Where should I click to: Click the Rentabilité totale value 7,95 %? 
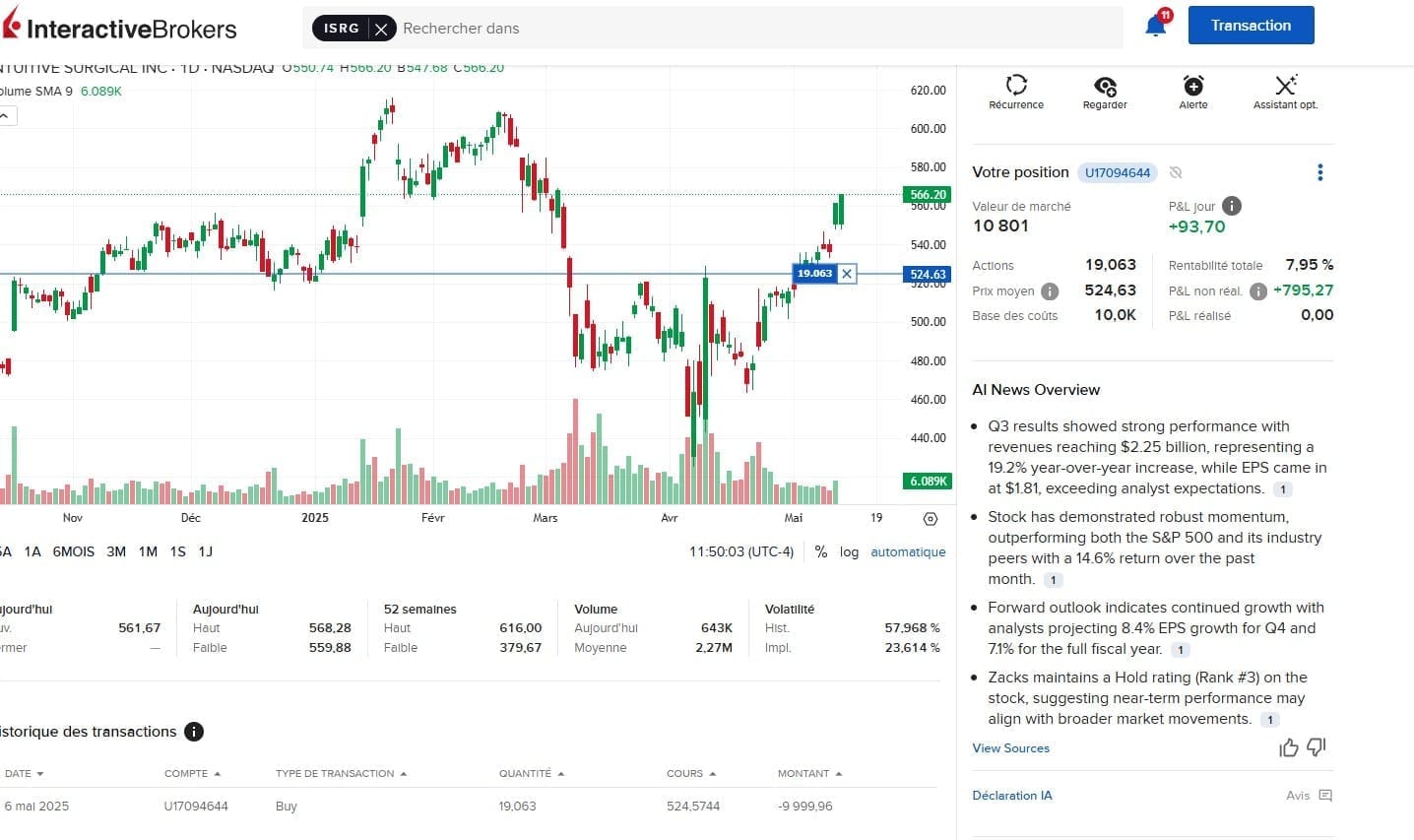click(1309, 265)
